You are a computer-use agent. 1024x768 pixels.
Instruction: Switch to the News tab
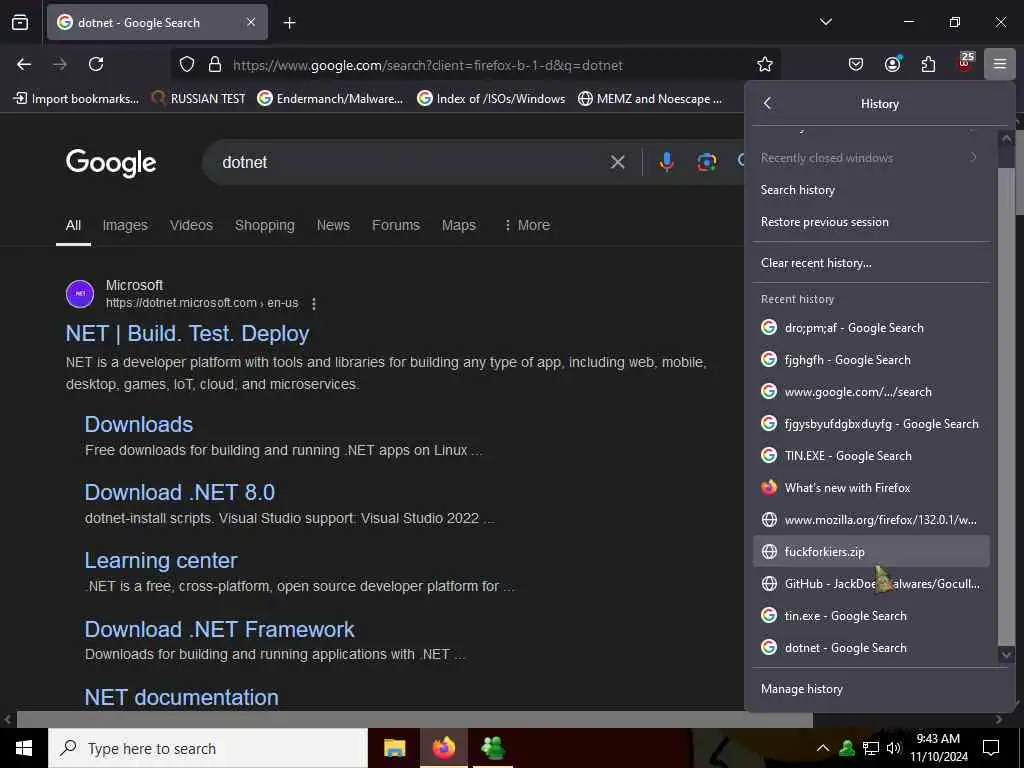(333, 225)
